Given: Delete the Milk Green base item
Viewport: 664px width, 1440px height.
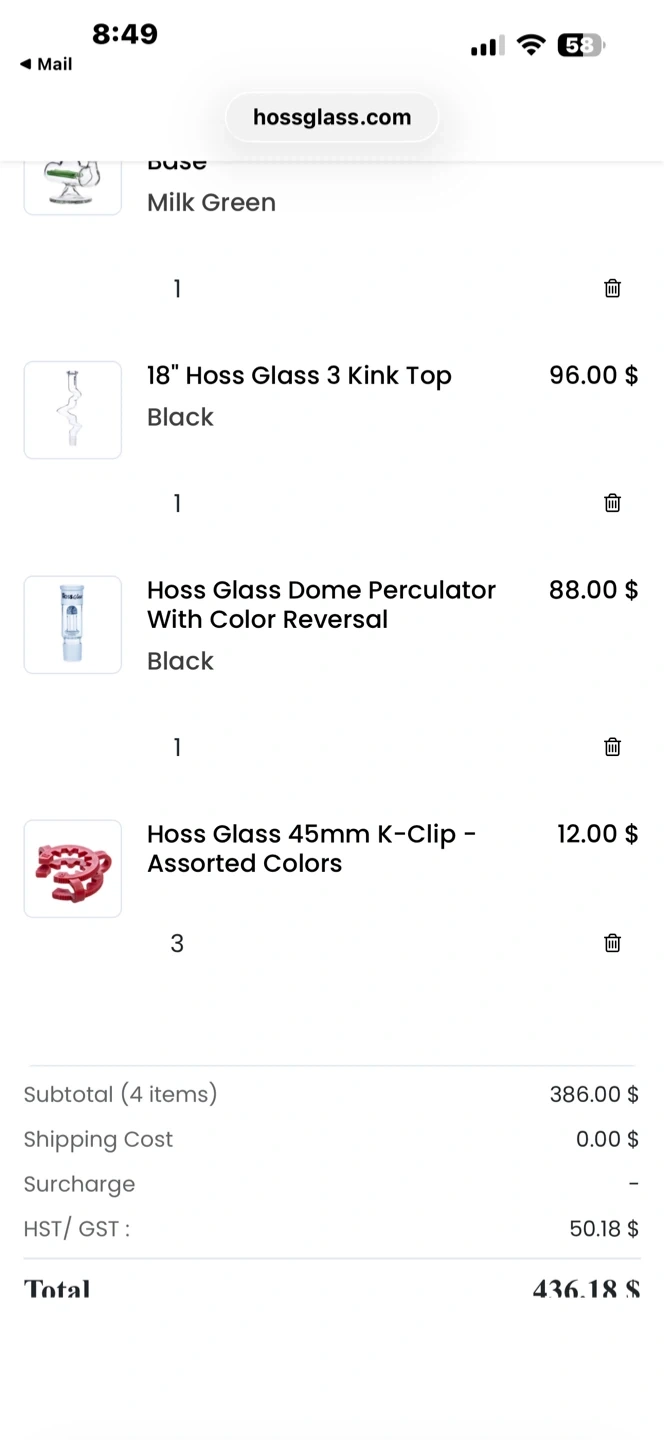Looking at the screenshot, I should point(612,289).
